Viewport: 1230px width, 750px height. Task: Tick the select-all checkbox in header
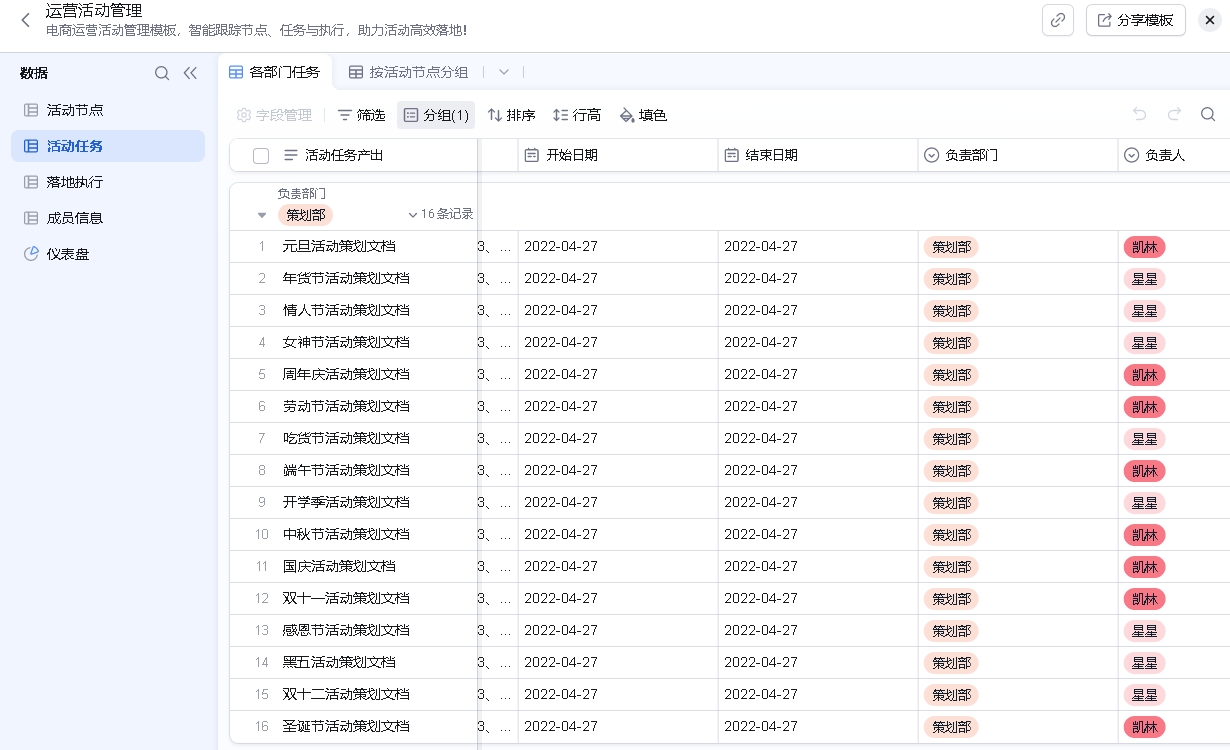coord(261,156)
